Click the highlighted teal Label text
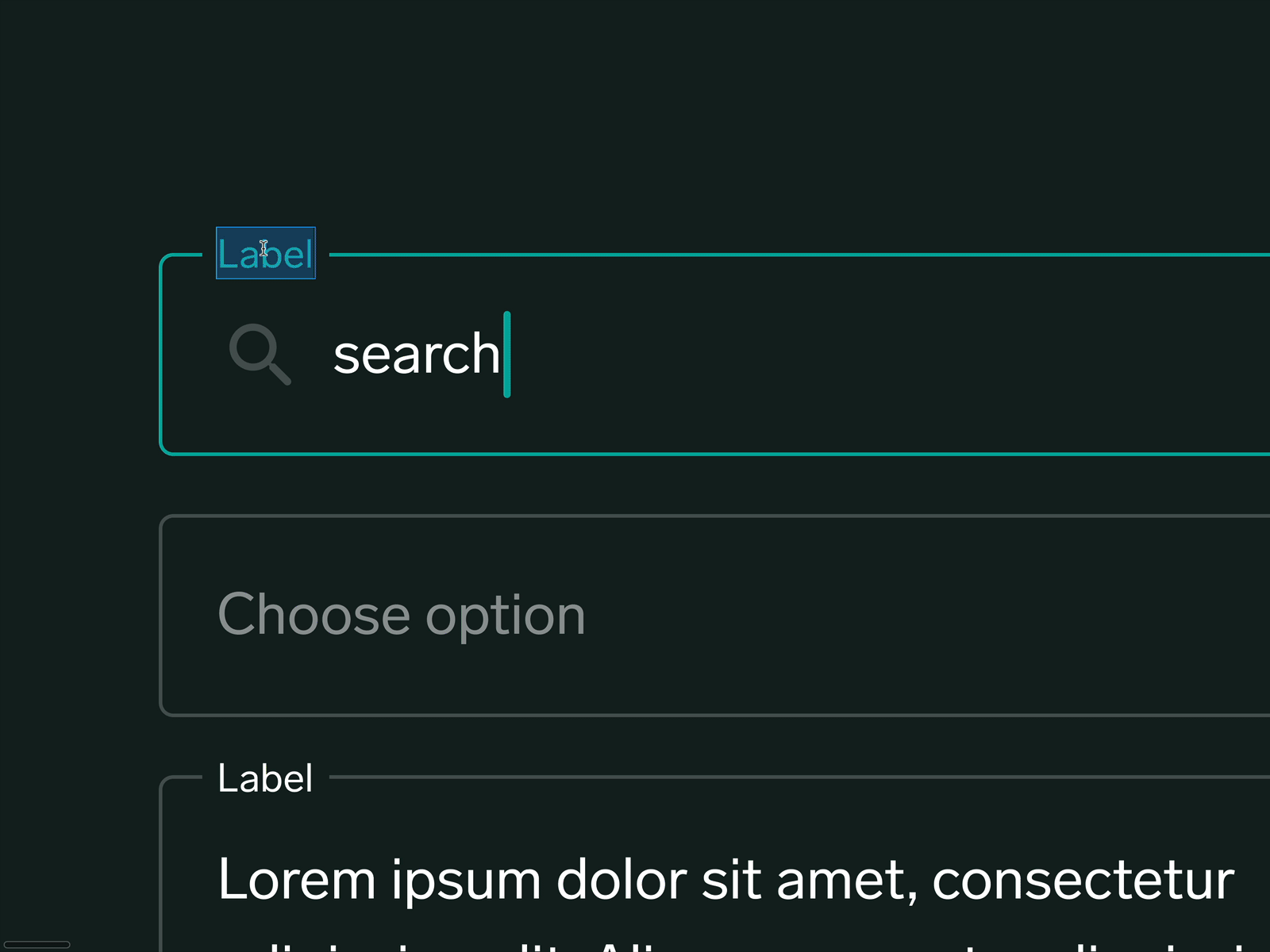The width and height of the screenshot is (1270, 952). click(x=265, y=254)
